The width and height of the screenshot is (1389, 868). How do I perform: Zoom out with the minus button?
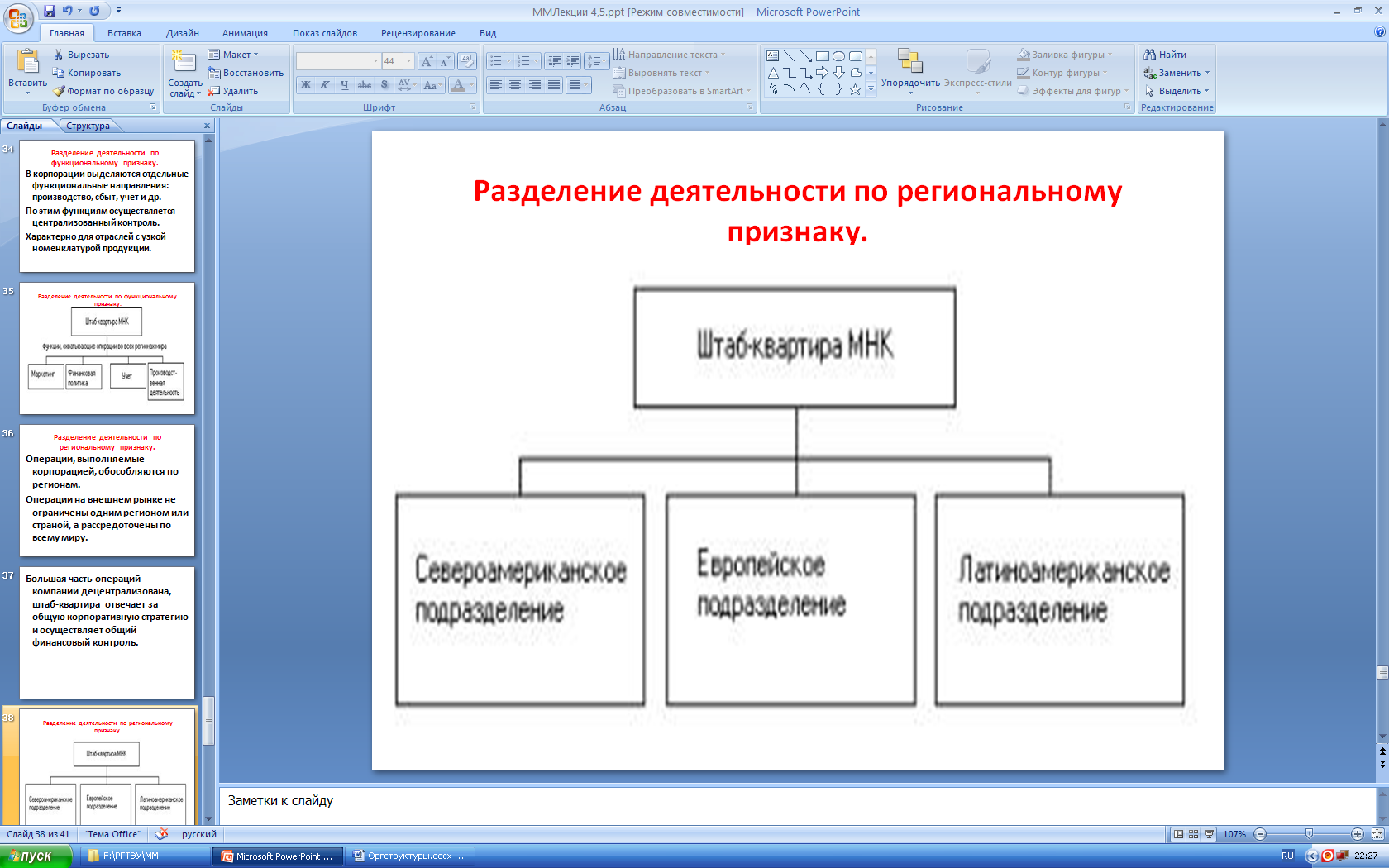pyautogui.click(x=1260, y=834)
